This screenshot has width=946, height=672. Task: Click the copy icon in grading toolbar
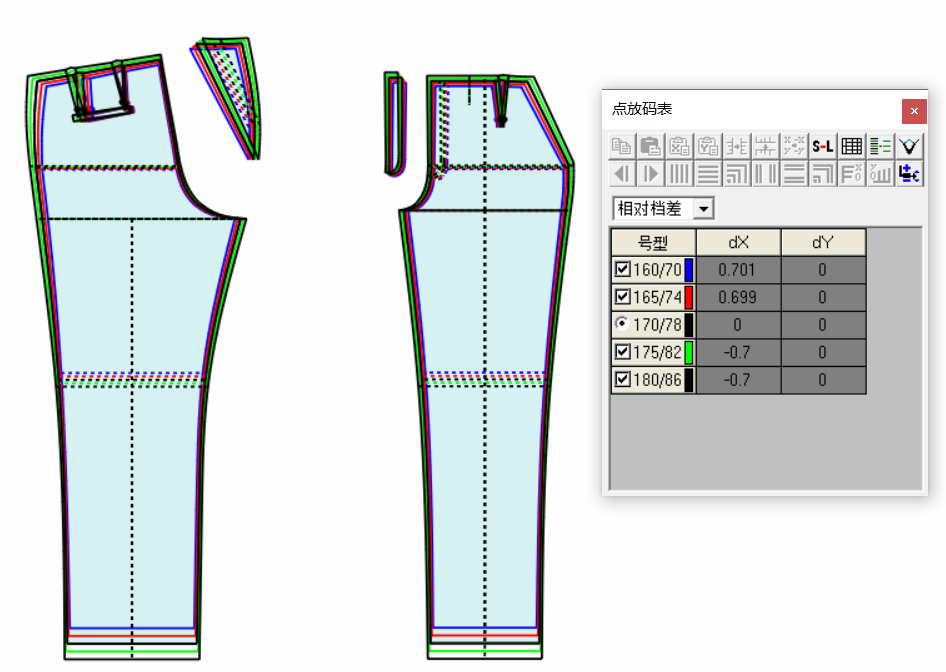[x=622, y=146]
